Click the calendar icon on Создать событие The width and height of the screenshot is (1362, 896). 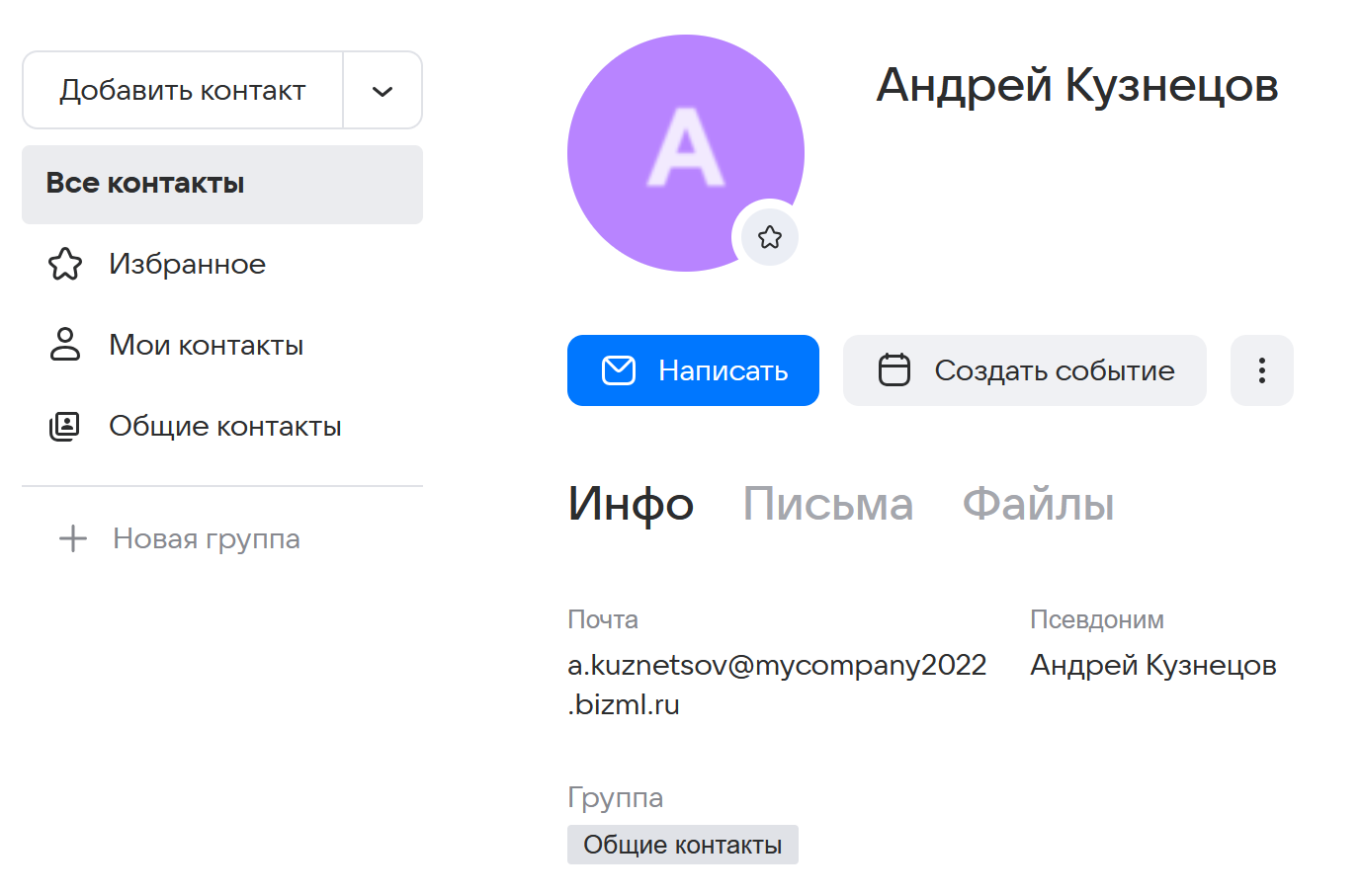coord(894,370)
